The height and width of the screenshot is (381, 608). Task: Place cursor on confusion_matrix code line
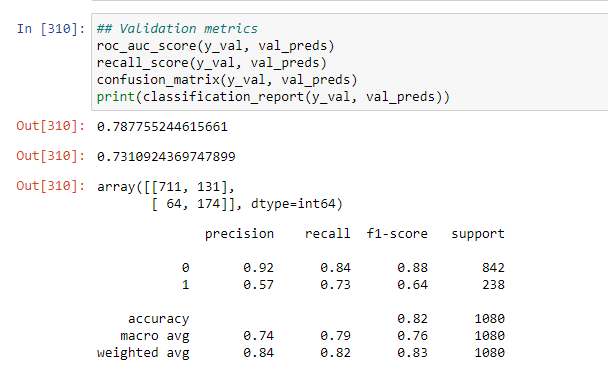tap(227, 80)
